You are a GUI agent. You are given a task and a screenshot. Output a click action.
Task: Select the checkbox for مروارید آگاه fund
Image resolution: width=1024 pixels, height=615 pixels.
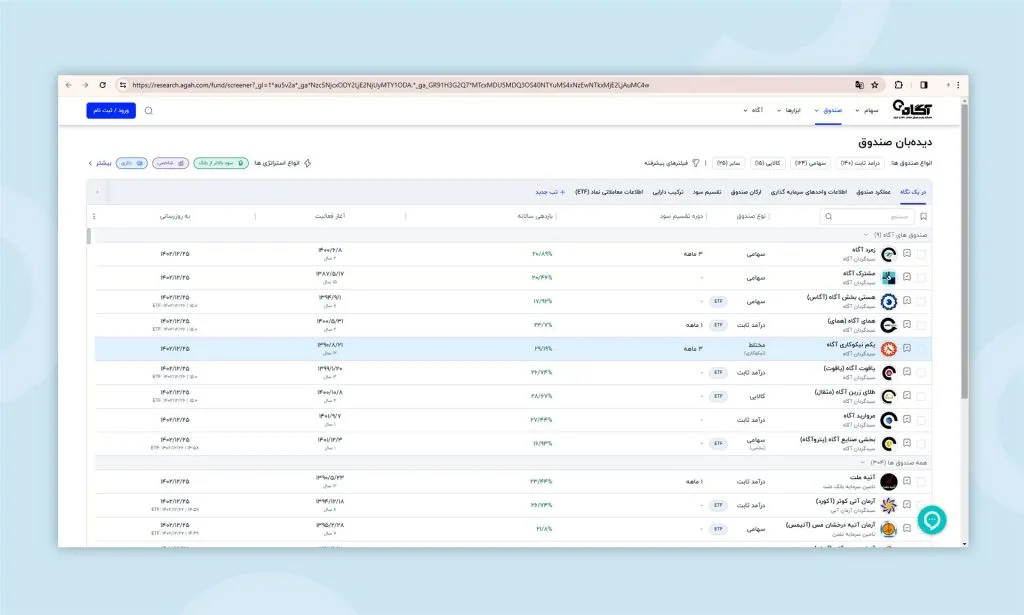point(921,419)
